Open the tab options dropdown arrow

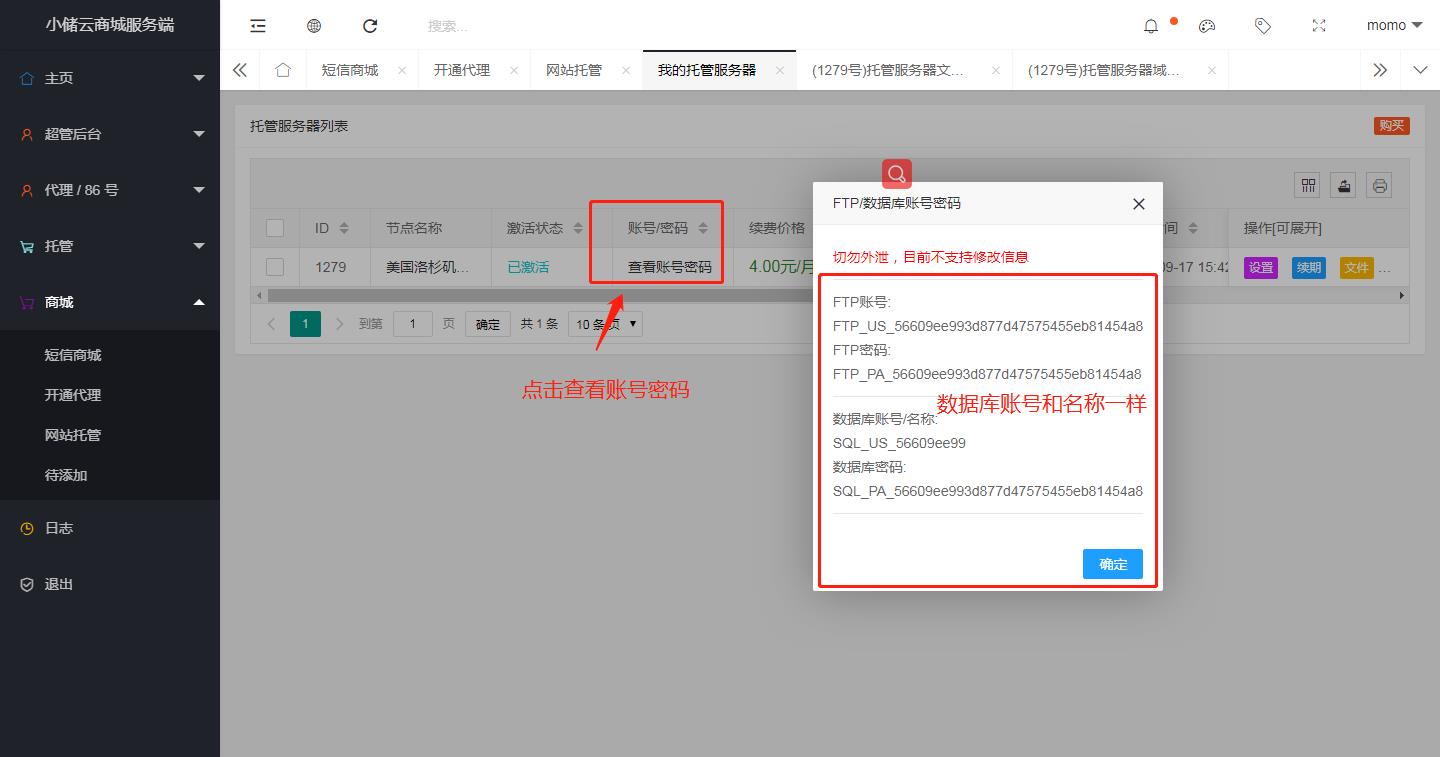click(x=1420, y=70)
